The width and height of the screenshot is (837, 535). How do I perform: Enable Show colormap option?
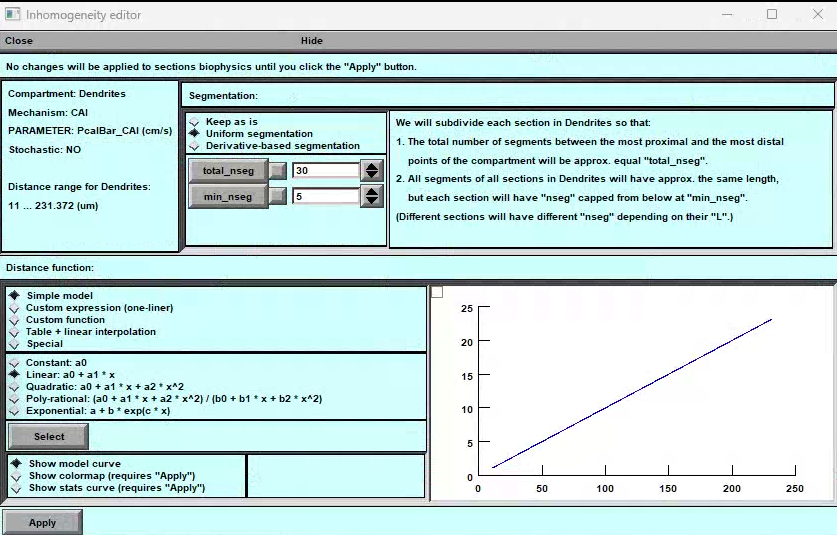tap(14, 476)
